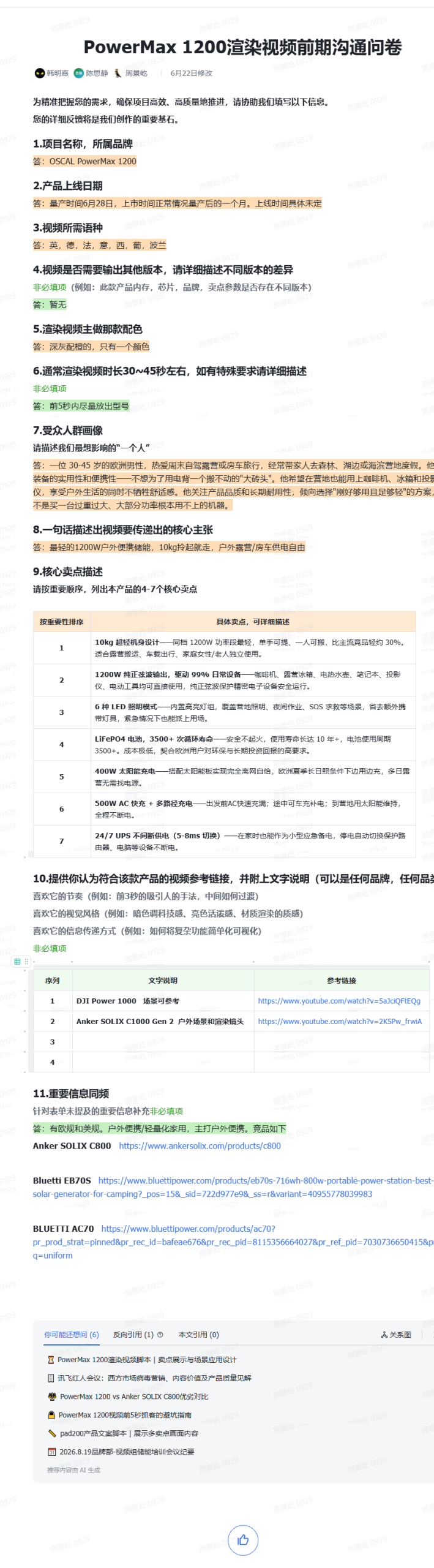Click heading 7.受众人群画像
The height and width of the screenshot is (1568, 434).
click(x=67, y=430)
